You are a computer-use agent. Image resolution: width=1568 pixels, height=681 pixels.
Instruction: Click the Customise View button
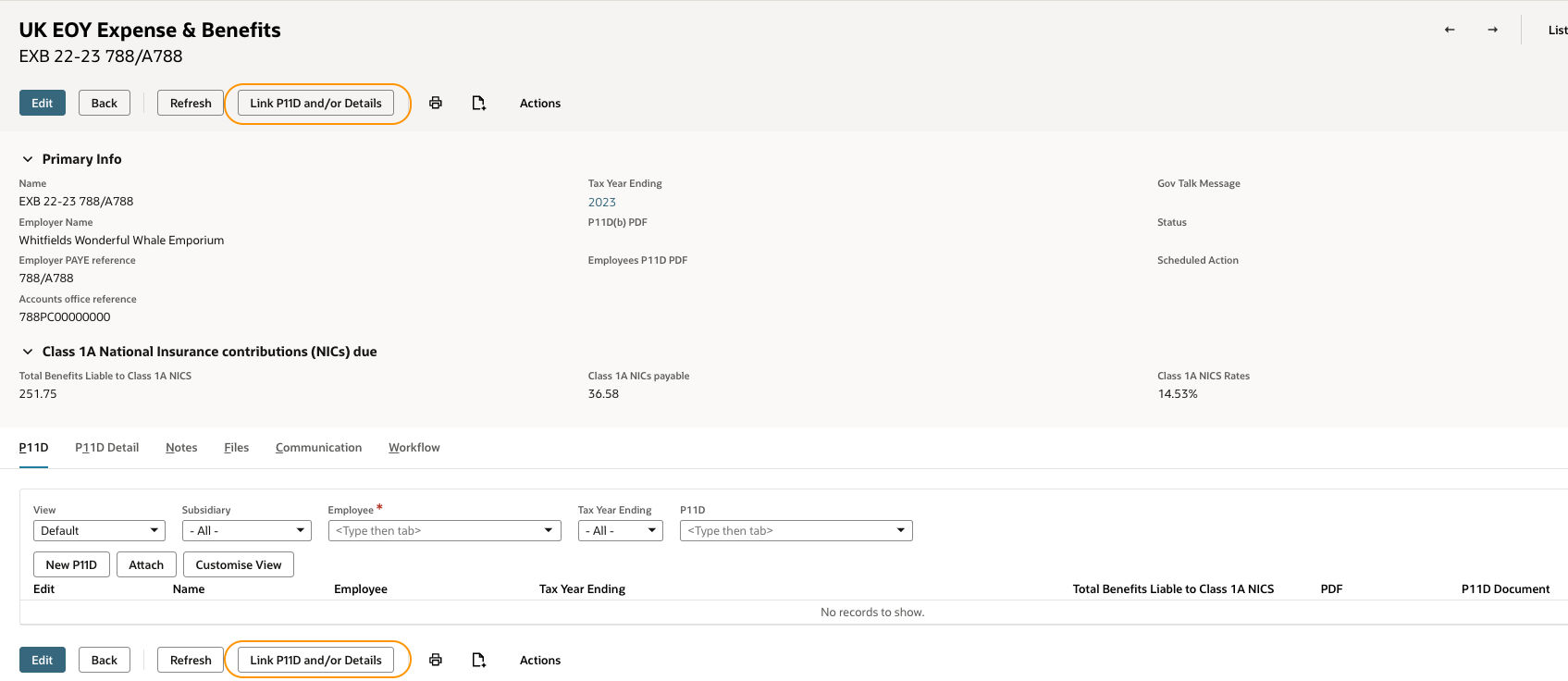pos(239,564)
